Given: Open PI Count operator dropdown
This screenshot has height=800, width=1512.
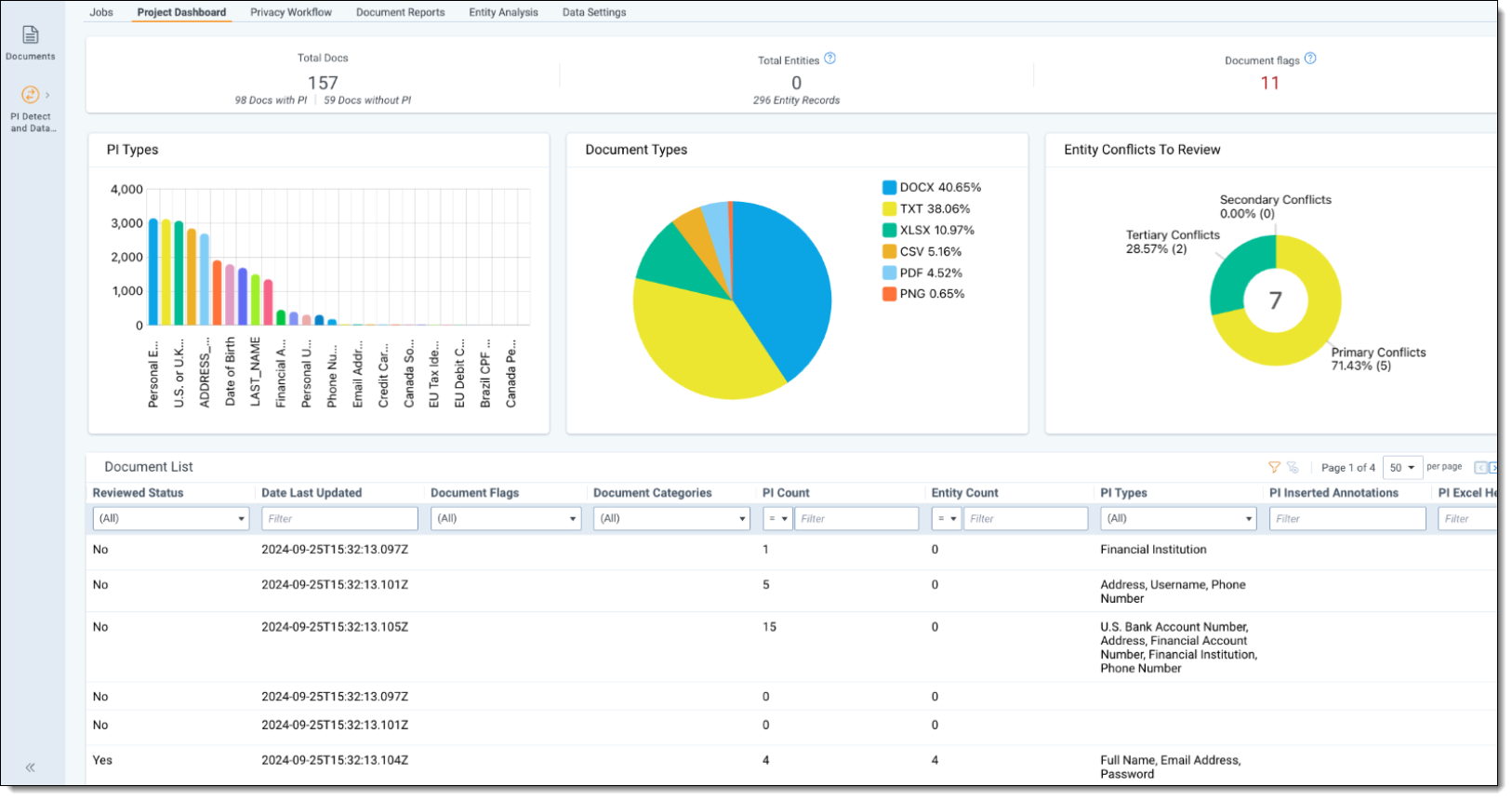Looking at the screenshot, I should 777,518.
